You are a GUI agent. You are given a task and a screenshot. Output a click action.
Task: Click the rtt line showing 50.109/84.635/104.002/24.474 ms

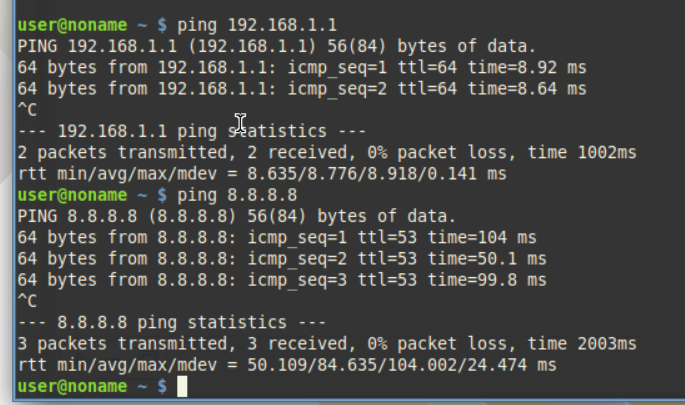click(287, 365)
